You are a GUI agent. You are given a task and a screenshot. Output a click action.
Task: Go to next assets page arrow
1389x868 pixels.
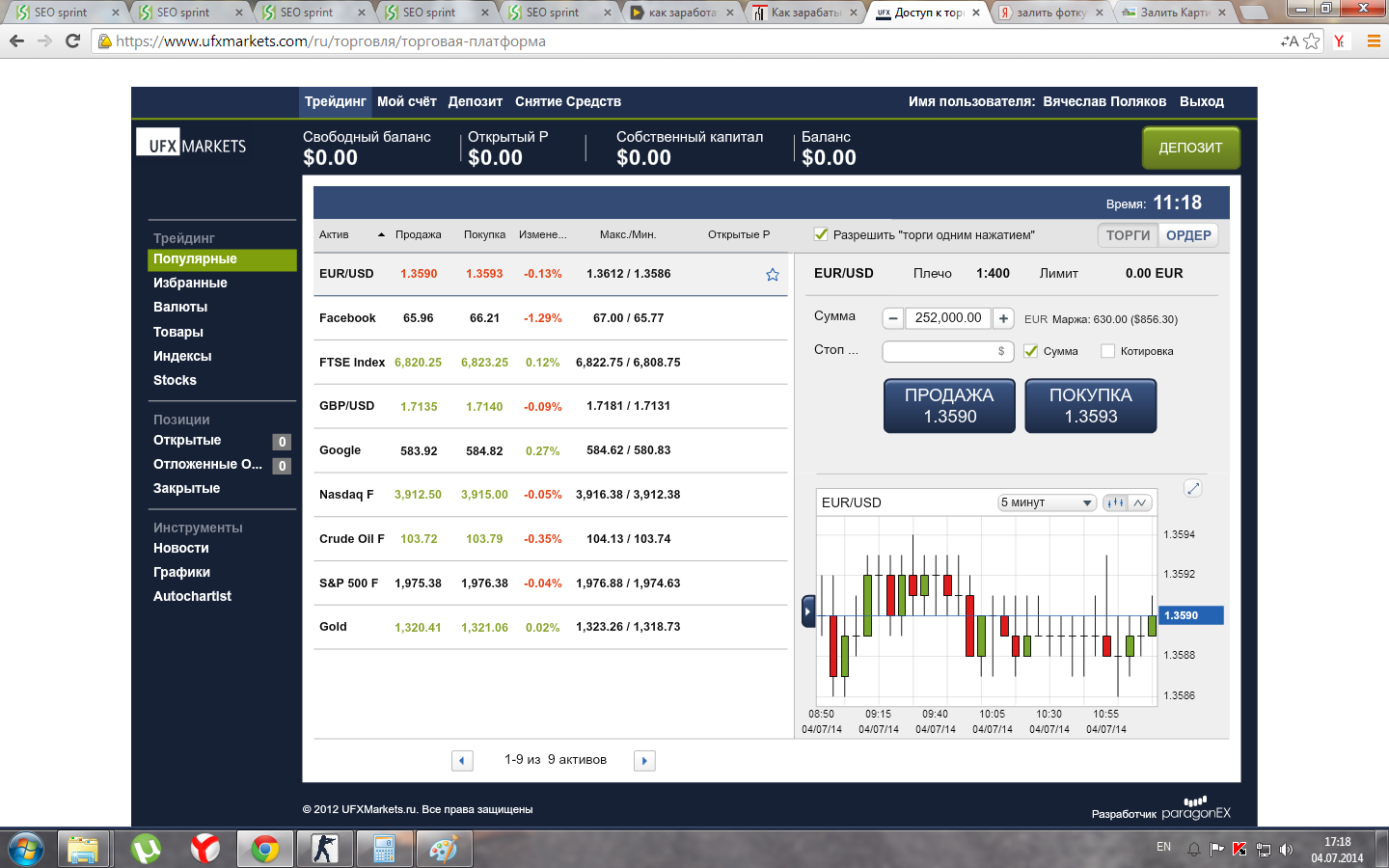(644, 761)
